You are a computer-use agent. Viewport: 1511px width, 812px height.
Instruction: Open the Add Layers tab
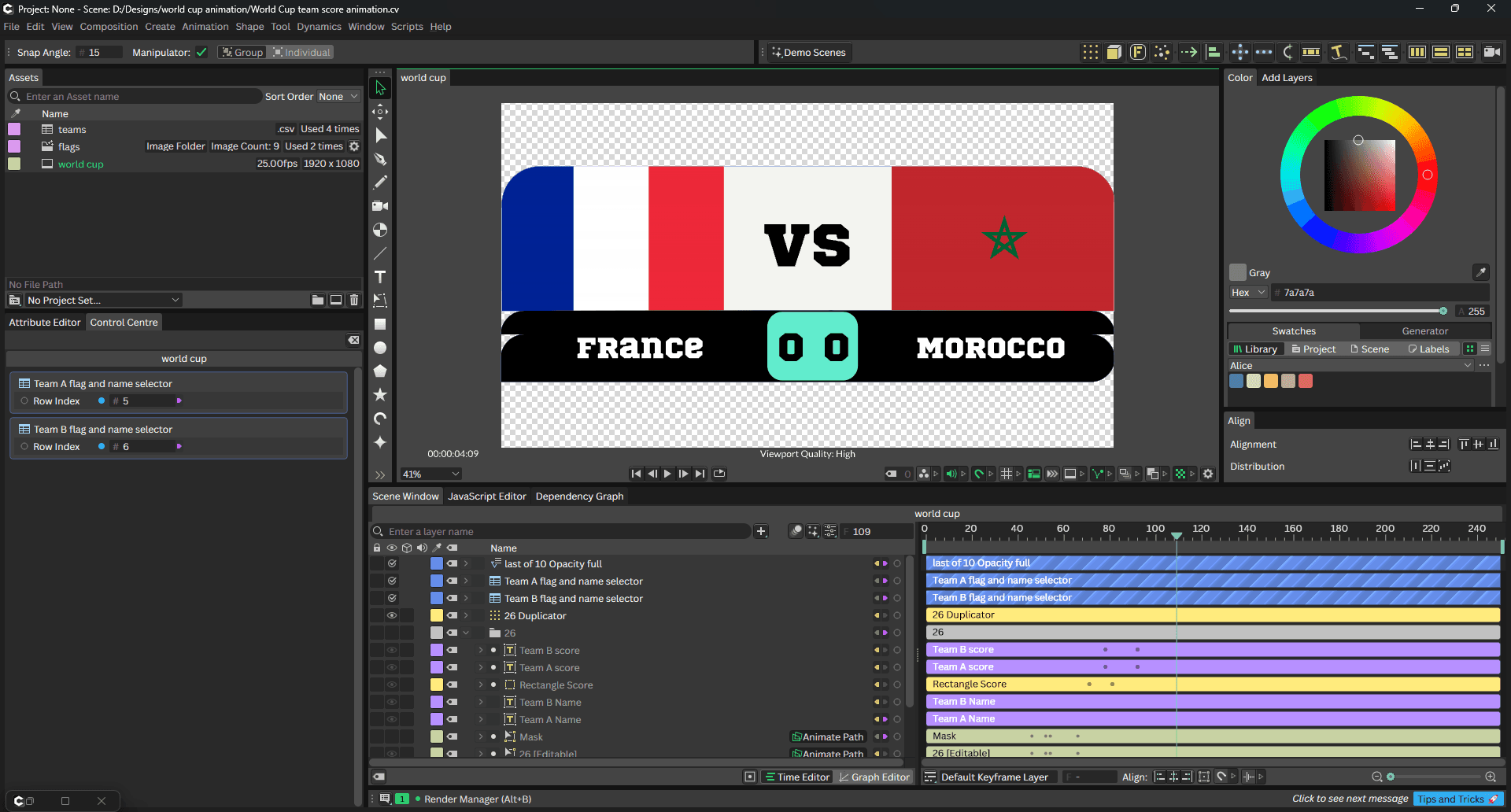1287,77
